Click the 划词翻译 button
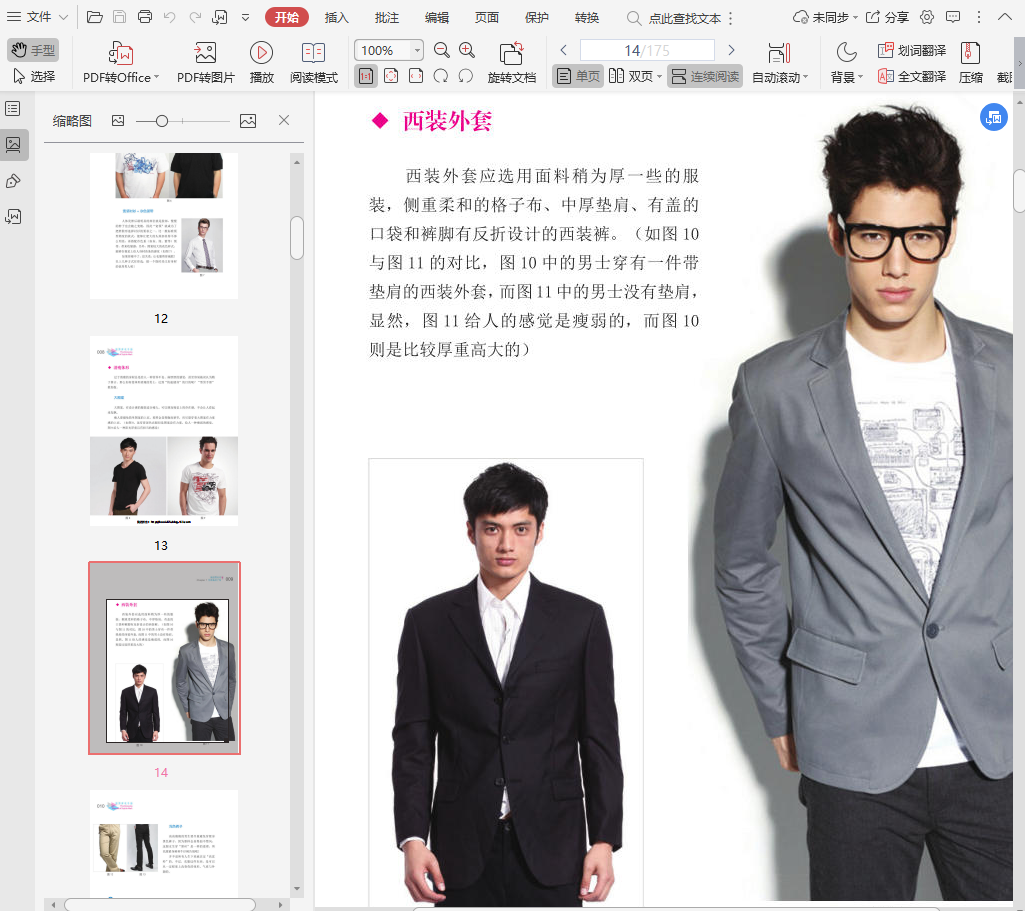Viewport: 1025px width, 911px height. pyautogui.click(x=912, y=50)
